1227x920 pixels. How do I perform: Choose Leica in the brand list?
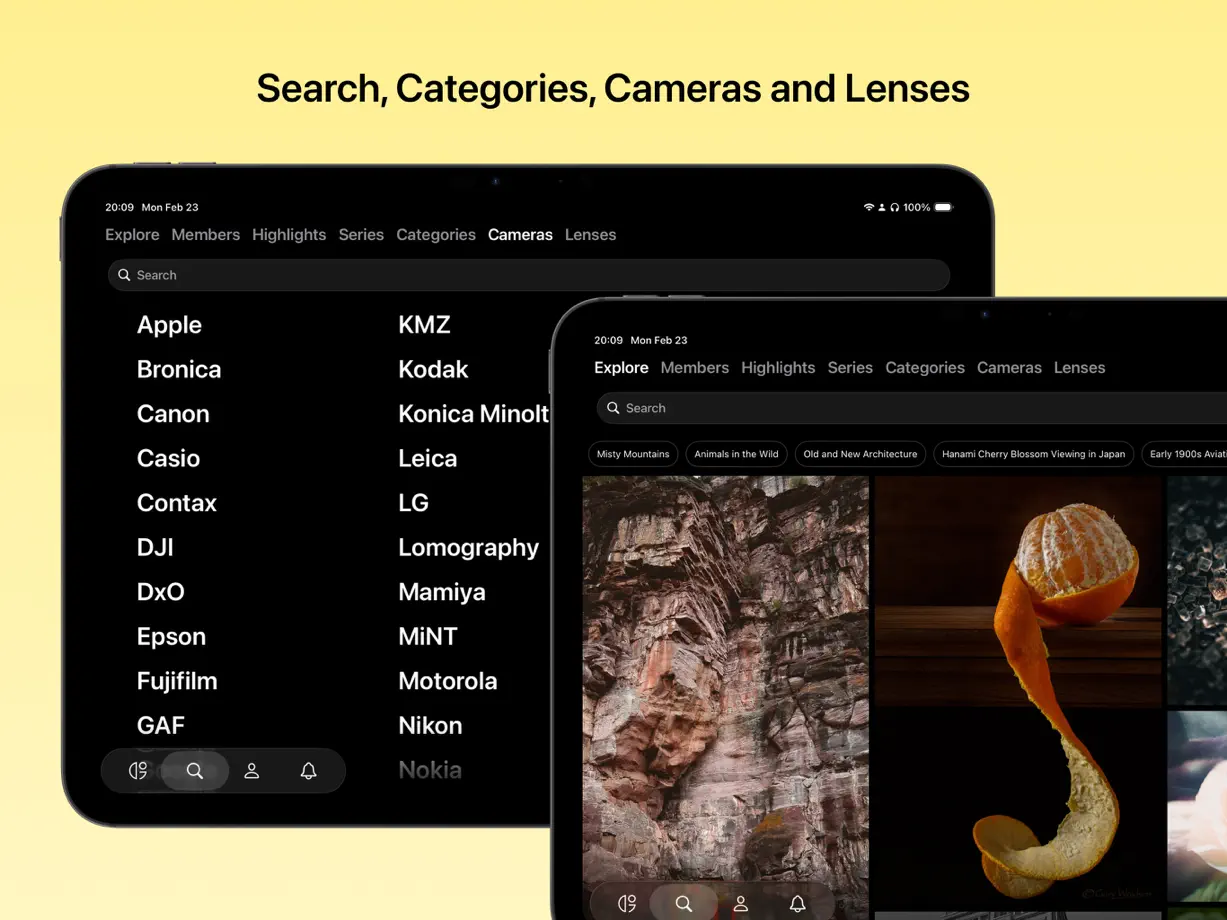click(x=428, y=458)
